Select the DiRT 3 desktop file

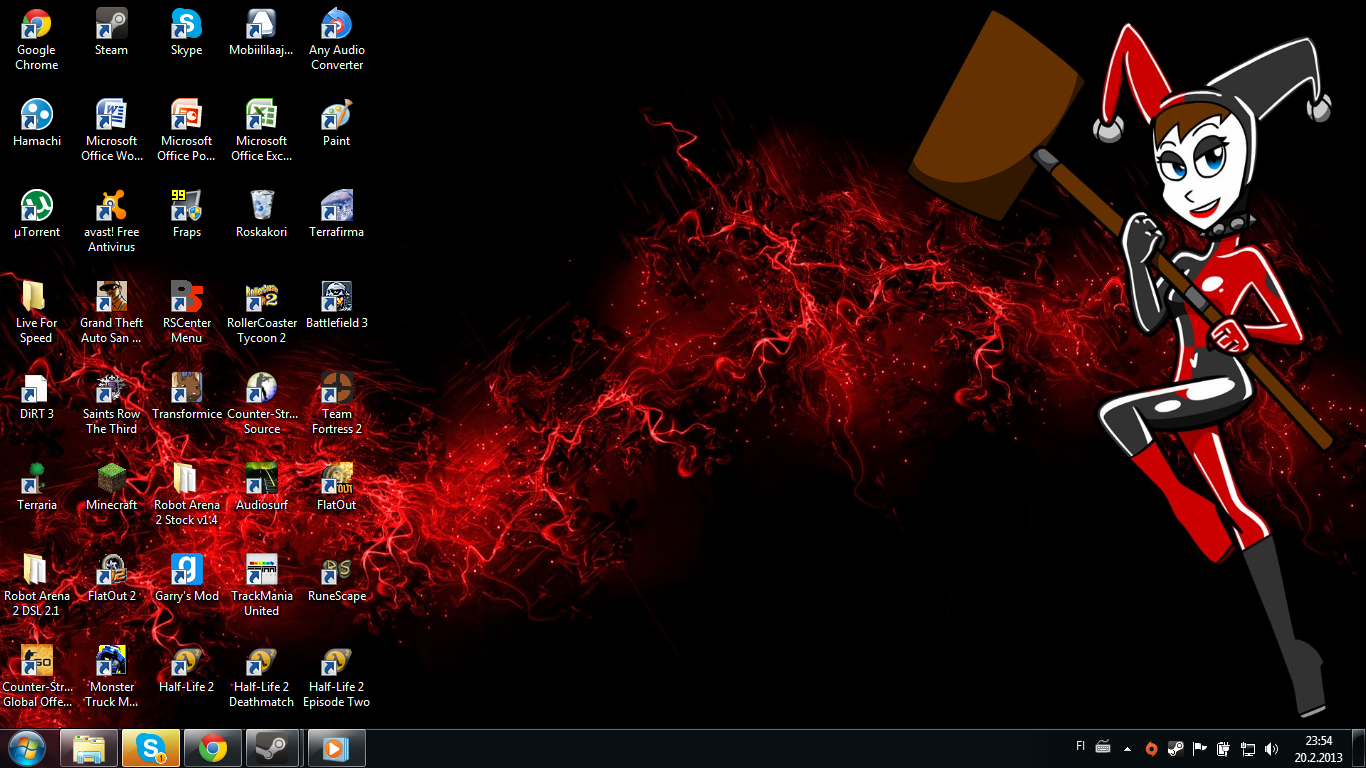pyautogui.click(x=37, y=397)
